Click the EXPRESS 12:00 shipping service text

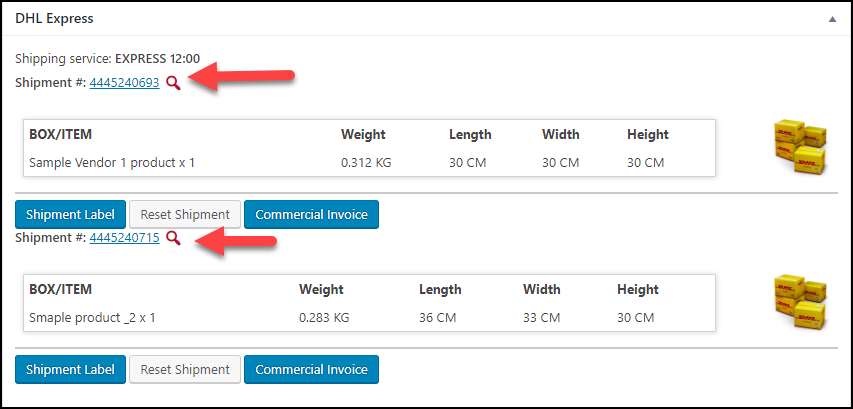point(157,58)
